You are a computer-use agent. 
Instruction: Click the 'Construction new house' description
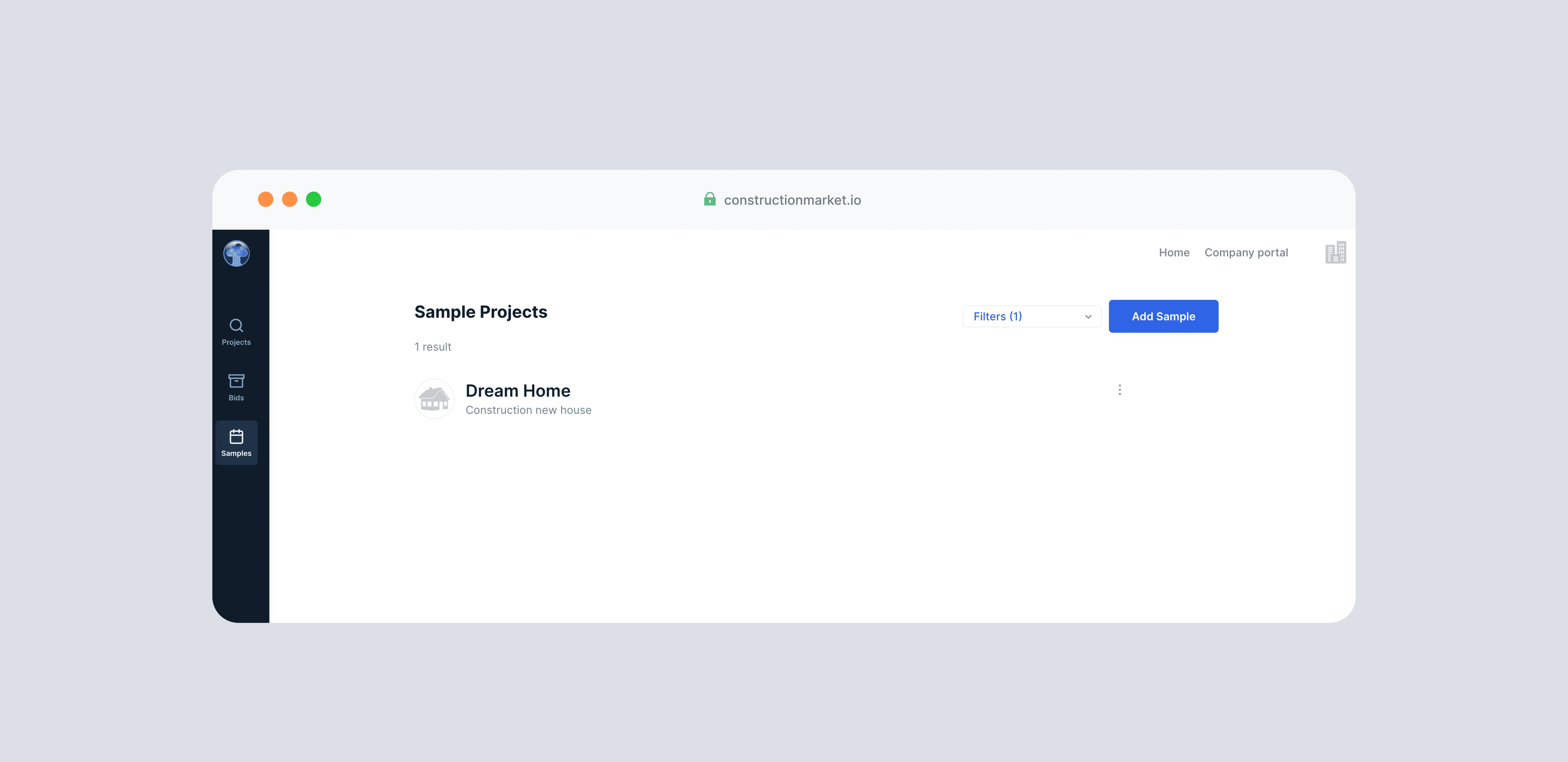[x=528, y=410]
